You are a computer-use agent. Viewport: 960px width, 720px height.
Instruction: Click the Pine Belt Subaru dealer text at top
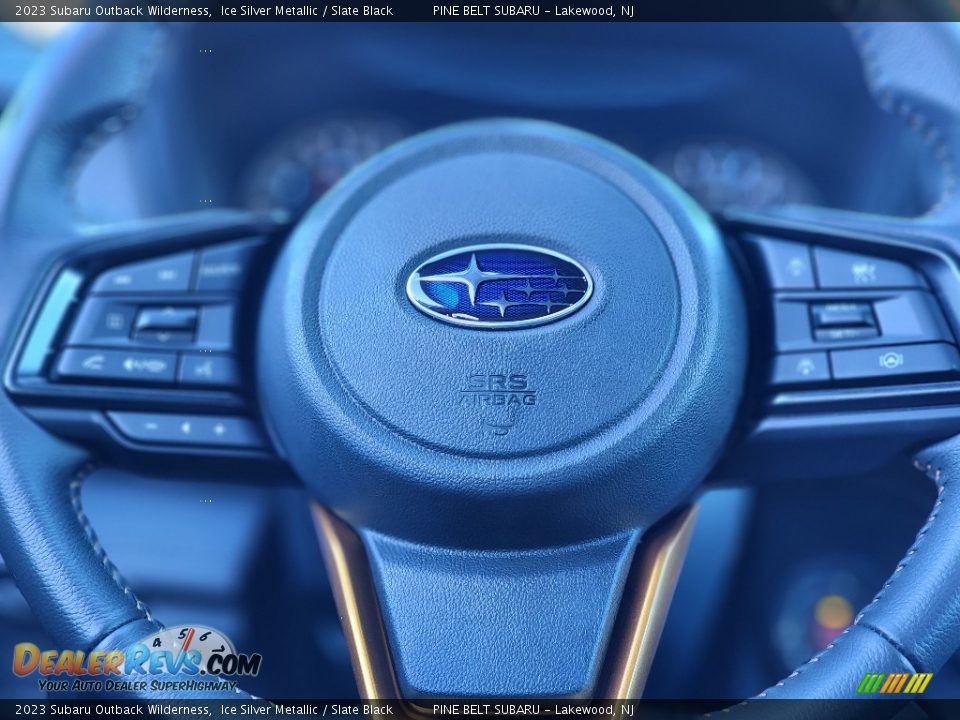[x=533, y=11]
